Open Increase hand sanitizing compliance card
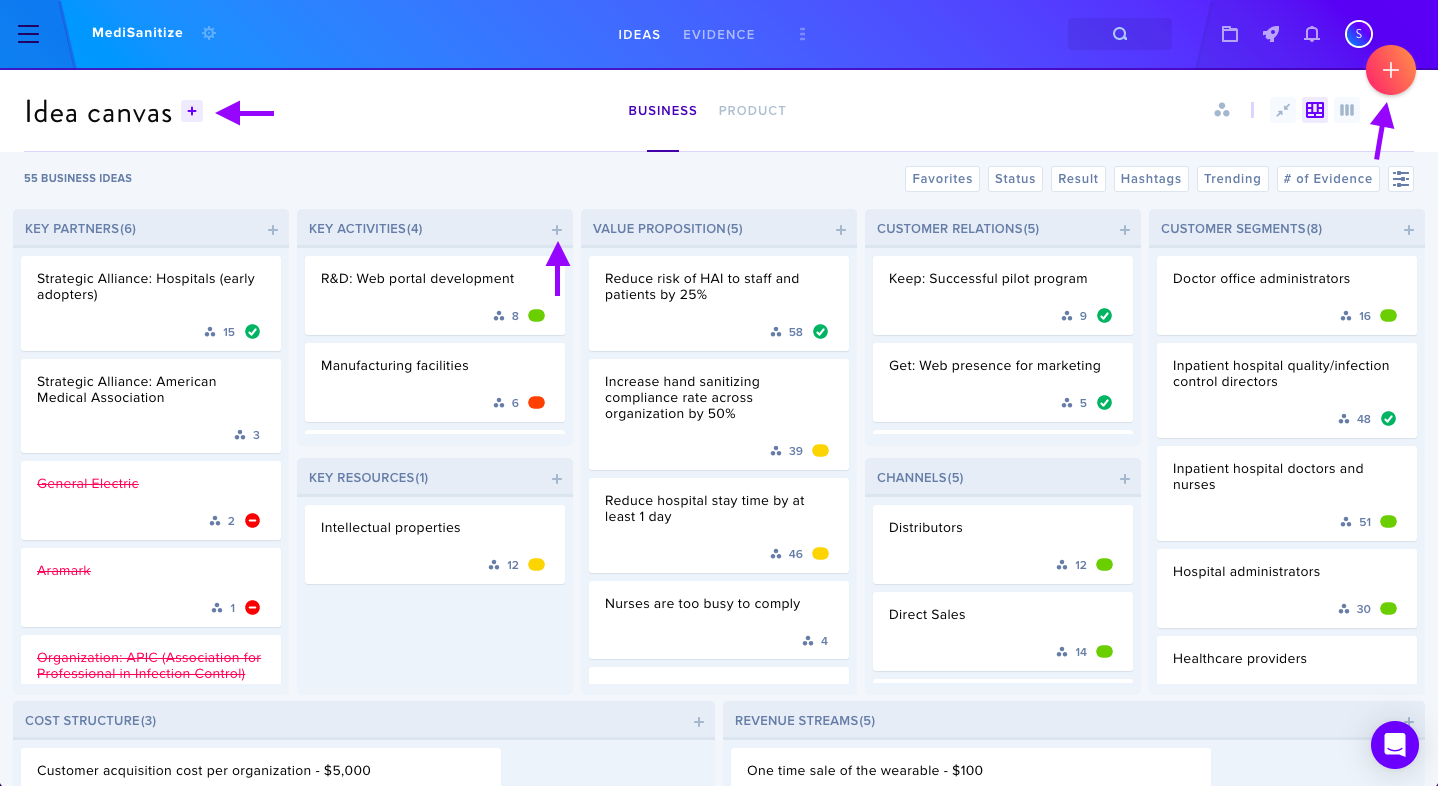Image resolution: width=1438 pixels, height=786 pixels. [x=719, y=414]
